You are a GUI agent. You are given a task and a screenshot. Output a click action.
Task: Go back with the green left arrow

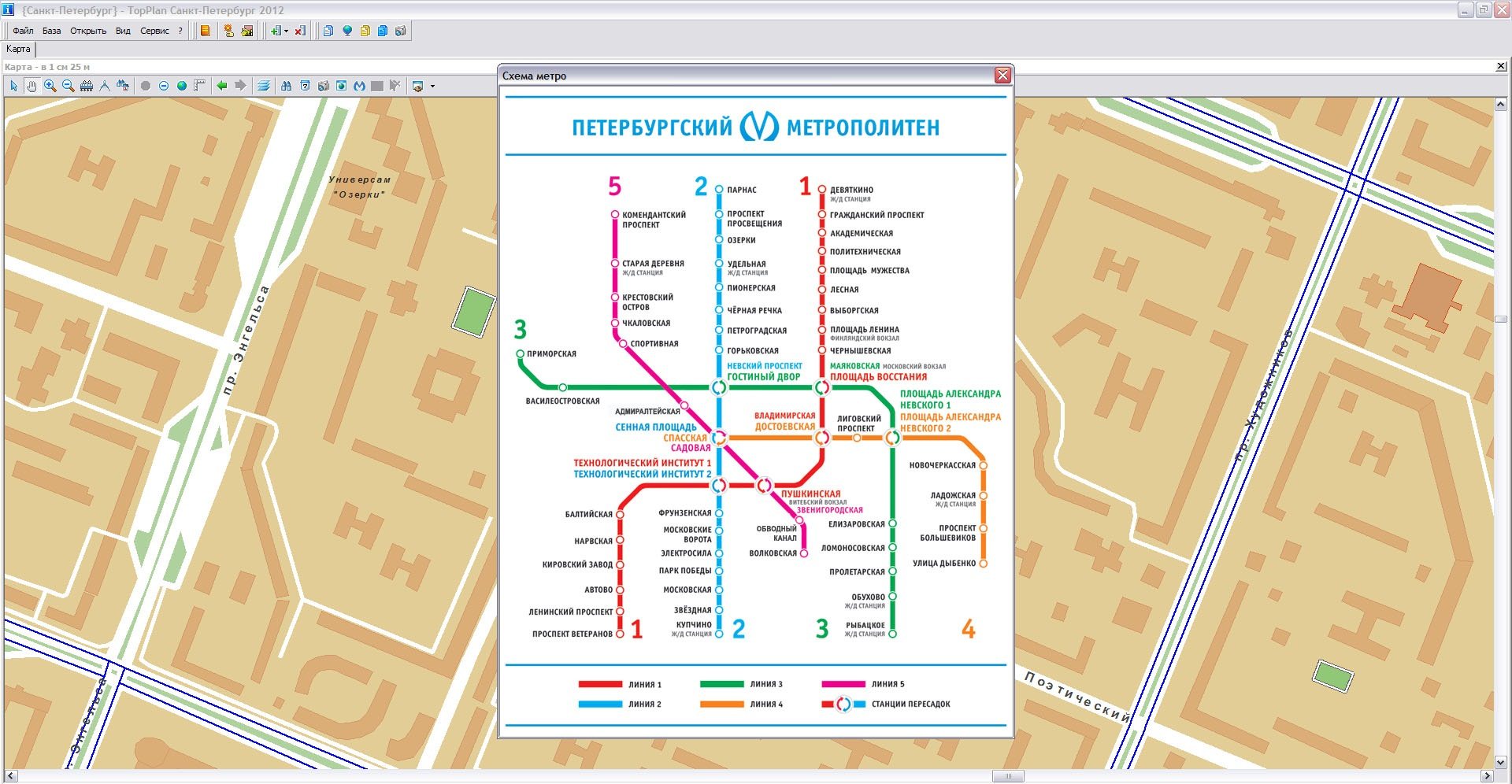click(x=222, y=86)
